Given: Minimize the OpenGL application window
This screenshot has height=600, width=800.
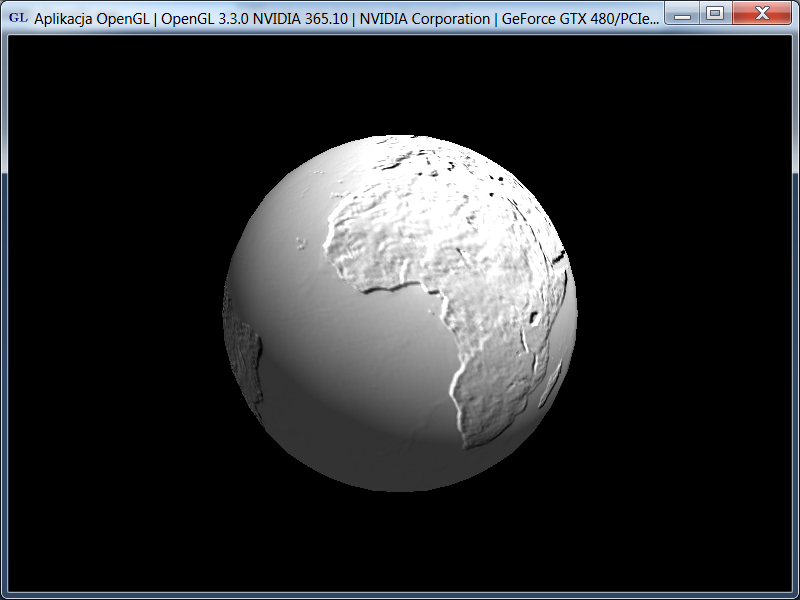Looking at the screenshot, I should click(683, 14).
